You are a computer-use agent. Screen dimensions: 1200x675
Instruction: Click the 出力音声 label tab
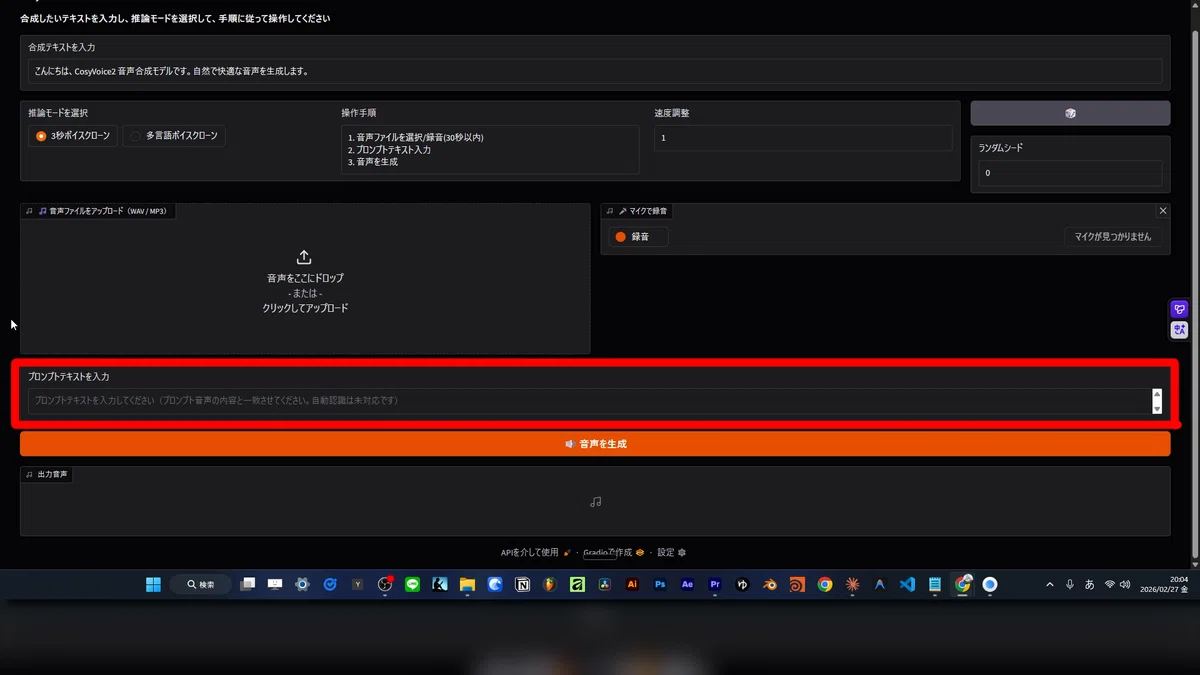click(x=46, y=474)
